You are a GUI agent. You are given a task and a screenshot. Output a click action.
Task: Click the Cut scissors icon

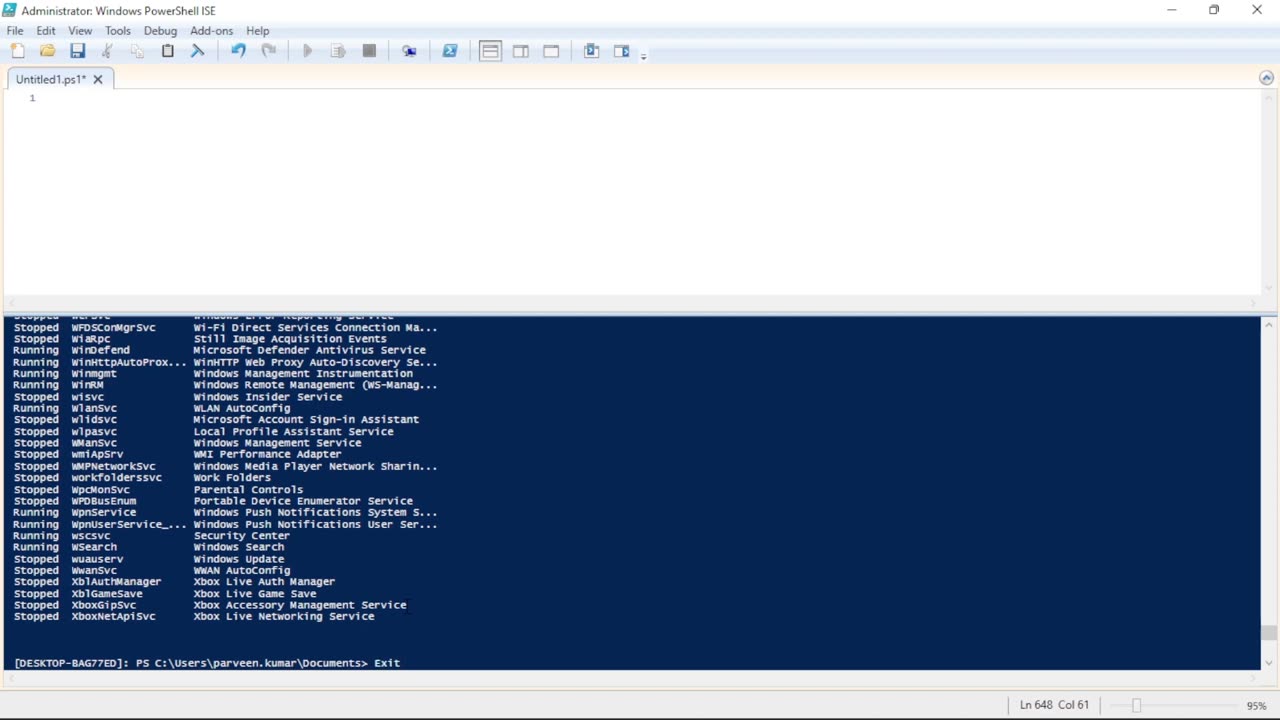(107, 51)
